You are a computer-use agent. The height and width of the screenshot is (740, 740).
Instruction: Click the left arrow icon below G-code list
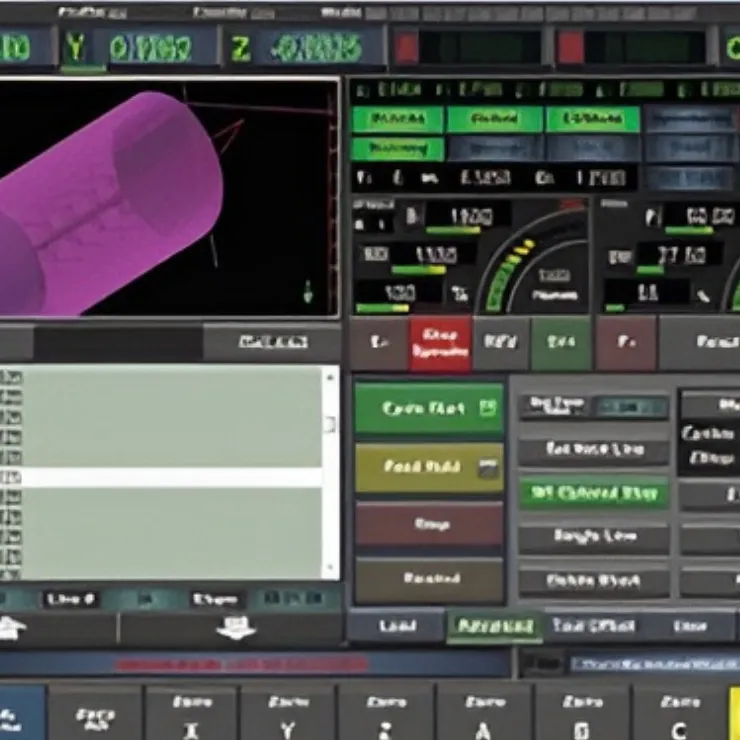coord(12,628)
